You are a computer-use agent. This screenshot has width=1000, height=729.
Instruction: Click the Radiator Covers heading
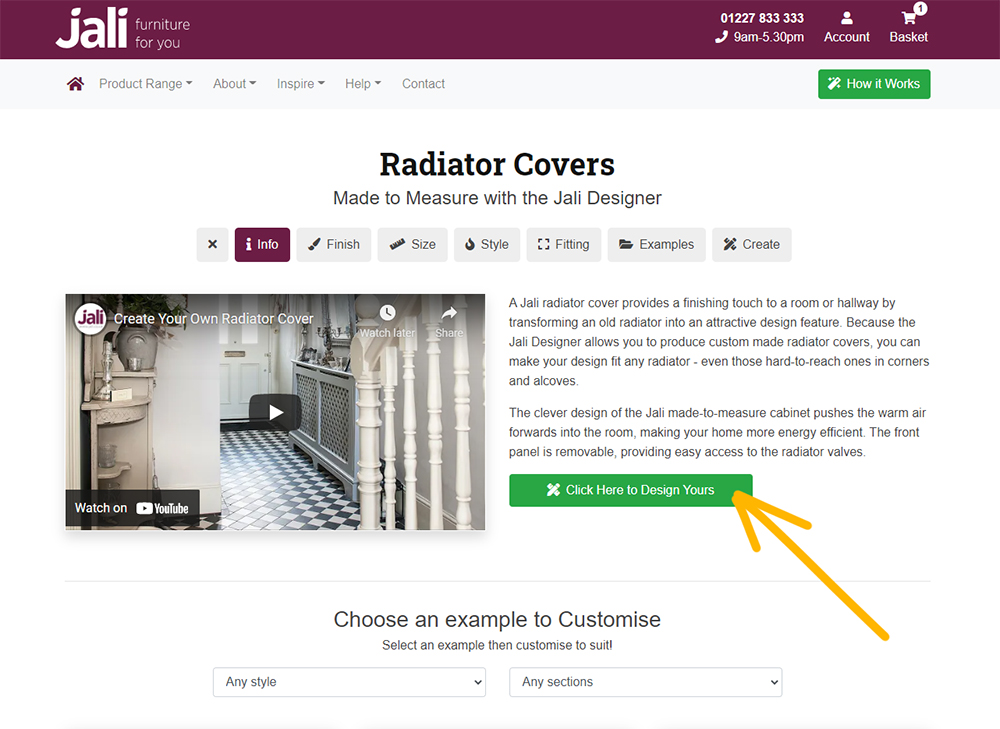(x=497, y=165)
